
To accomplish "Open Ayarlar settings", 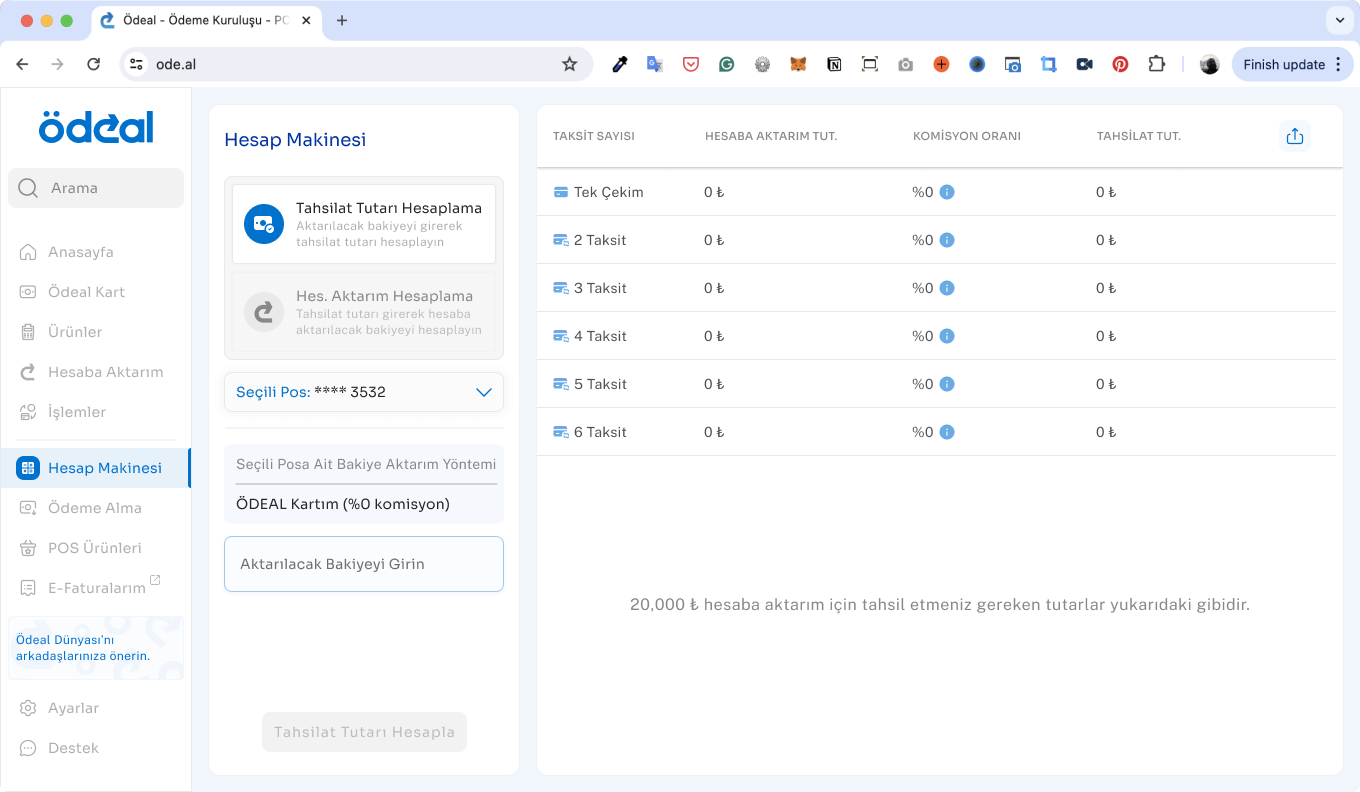I will [x=96, y=708].
